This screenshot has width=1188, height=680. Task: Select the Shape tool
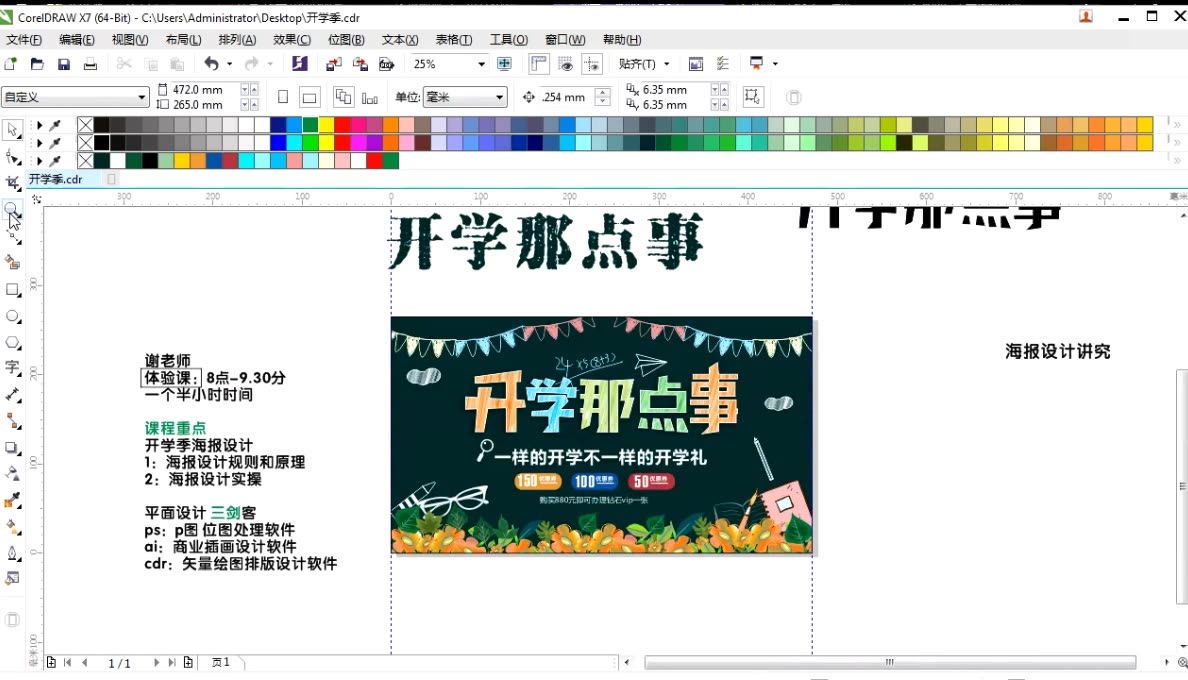coord(12,157)
